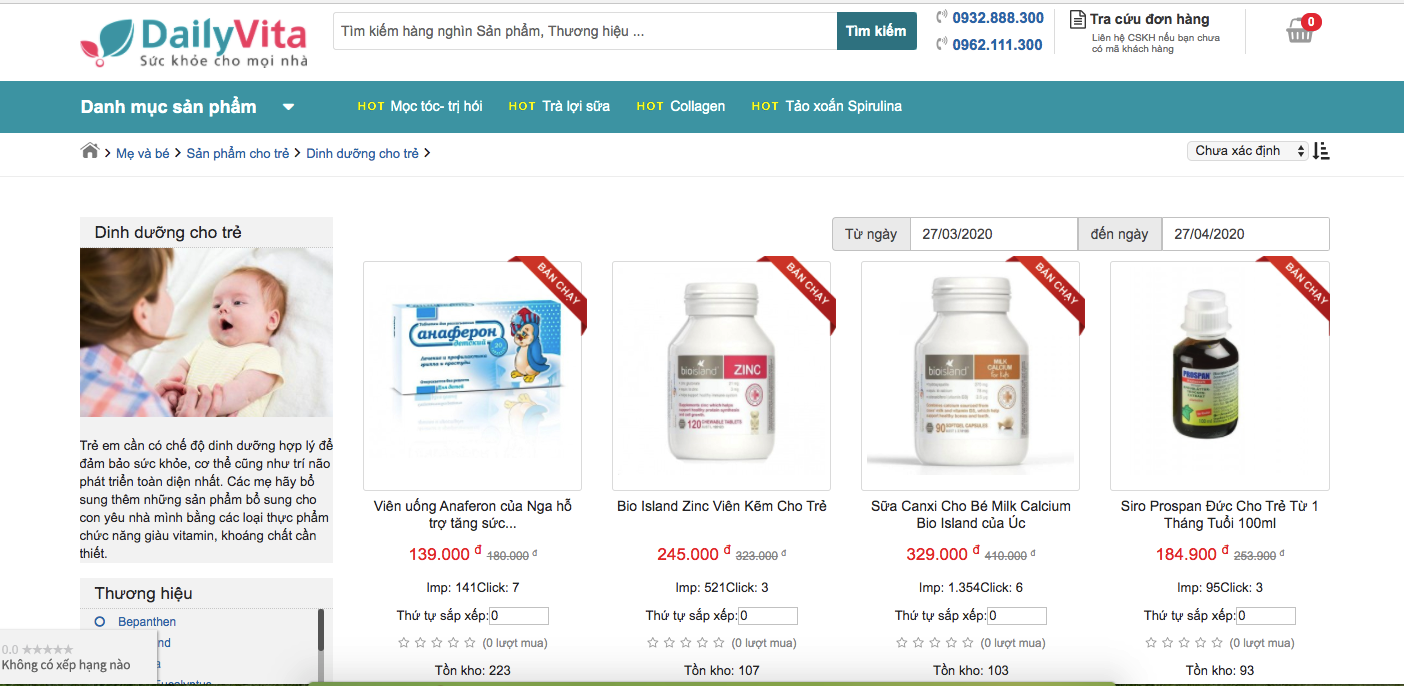Toggle the sort direction icon
Screen dimensions: 1404x686
click(1321, 151)
